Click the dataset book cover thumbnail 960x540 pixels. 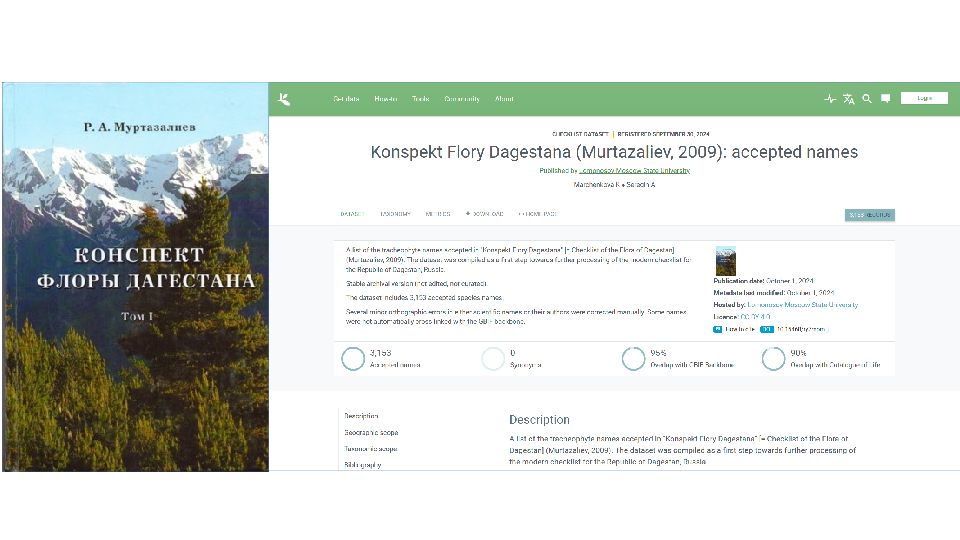pos(725,261)
